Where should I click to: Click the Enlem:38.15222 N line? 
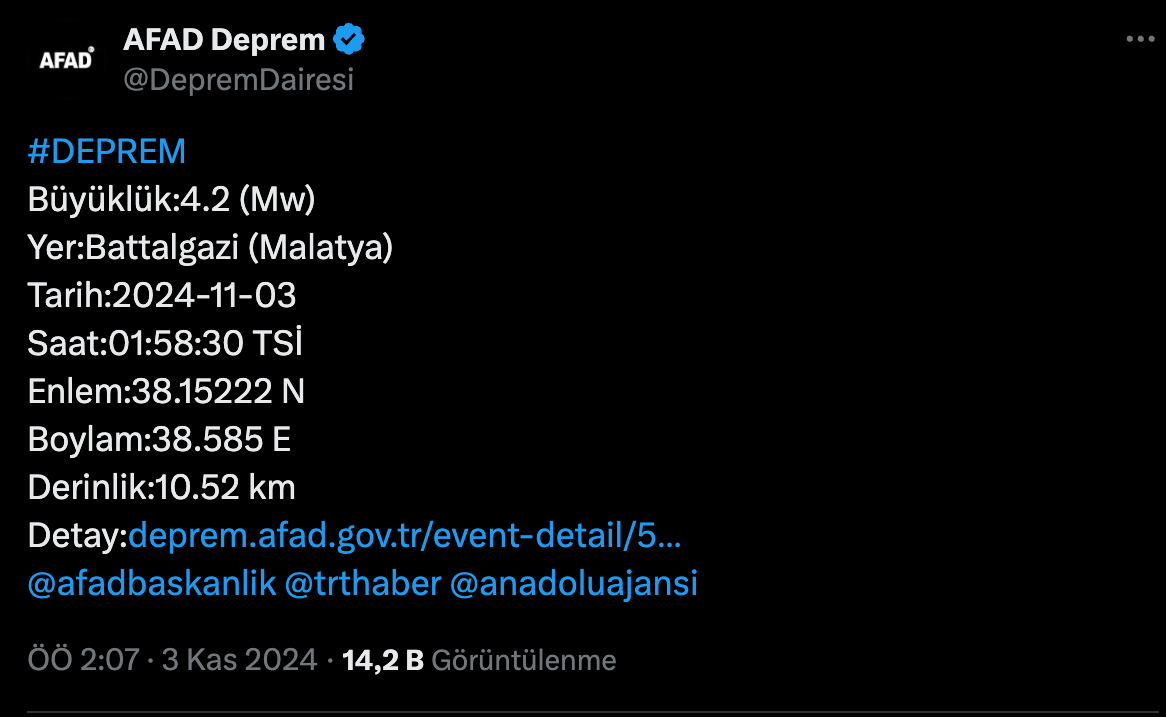pos(167,391)
